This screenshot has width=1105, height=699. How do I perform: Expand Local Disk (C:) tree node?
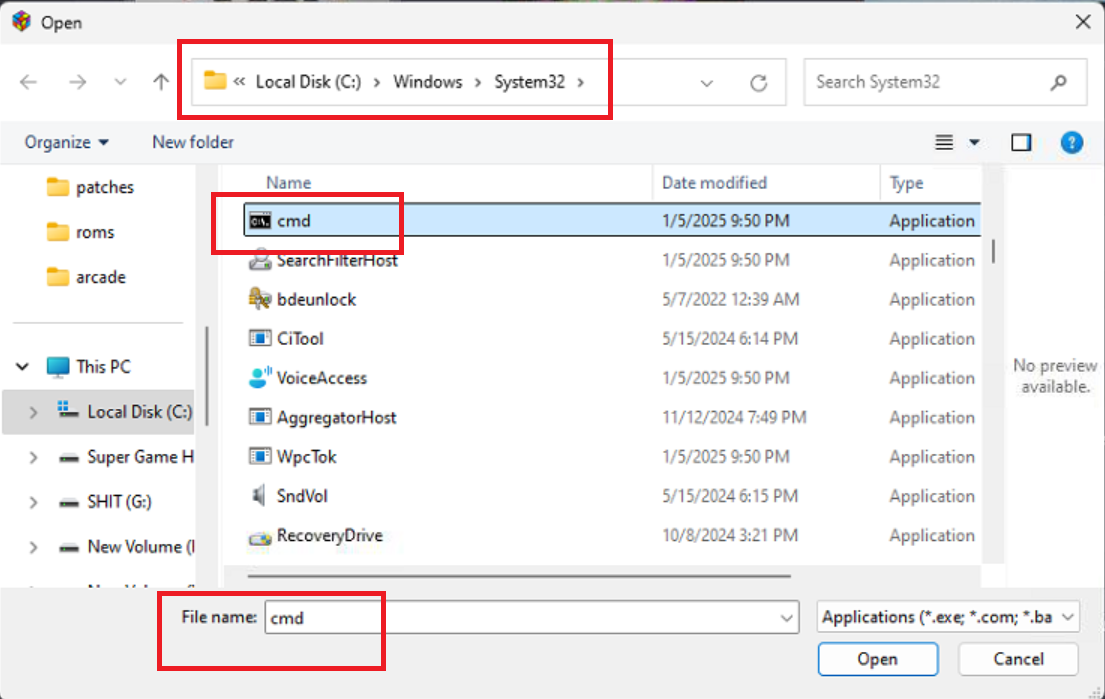(x=33, y=412)
